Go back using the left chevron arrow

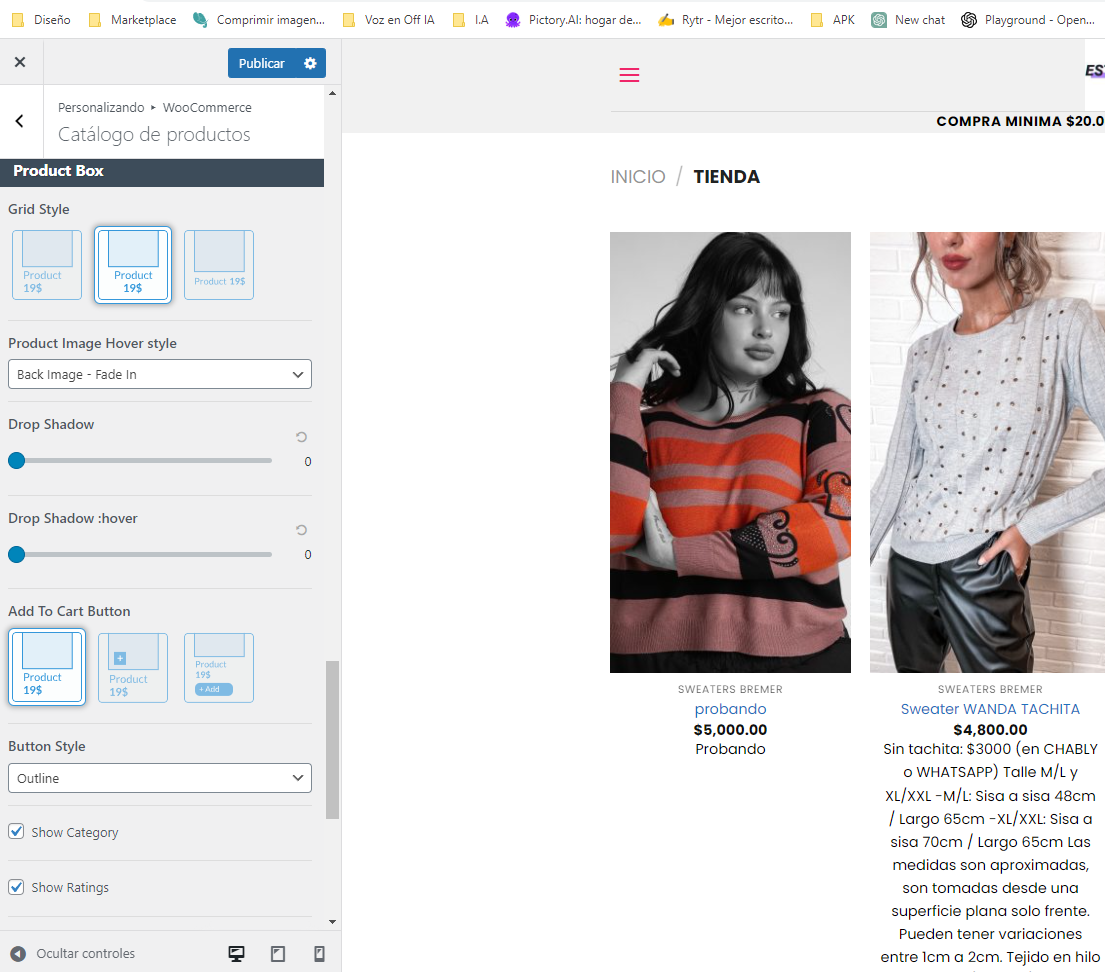point(20,121)
